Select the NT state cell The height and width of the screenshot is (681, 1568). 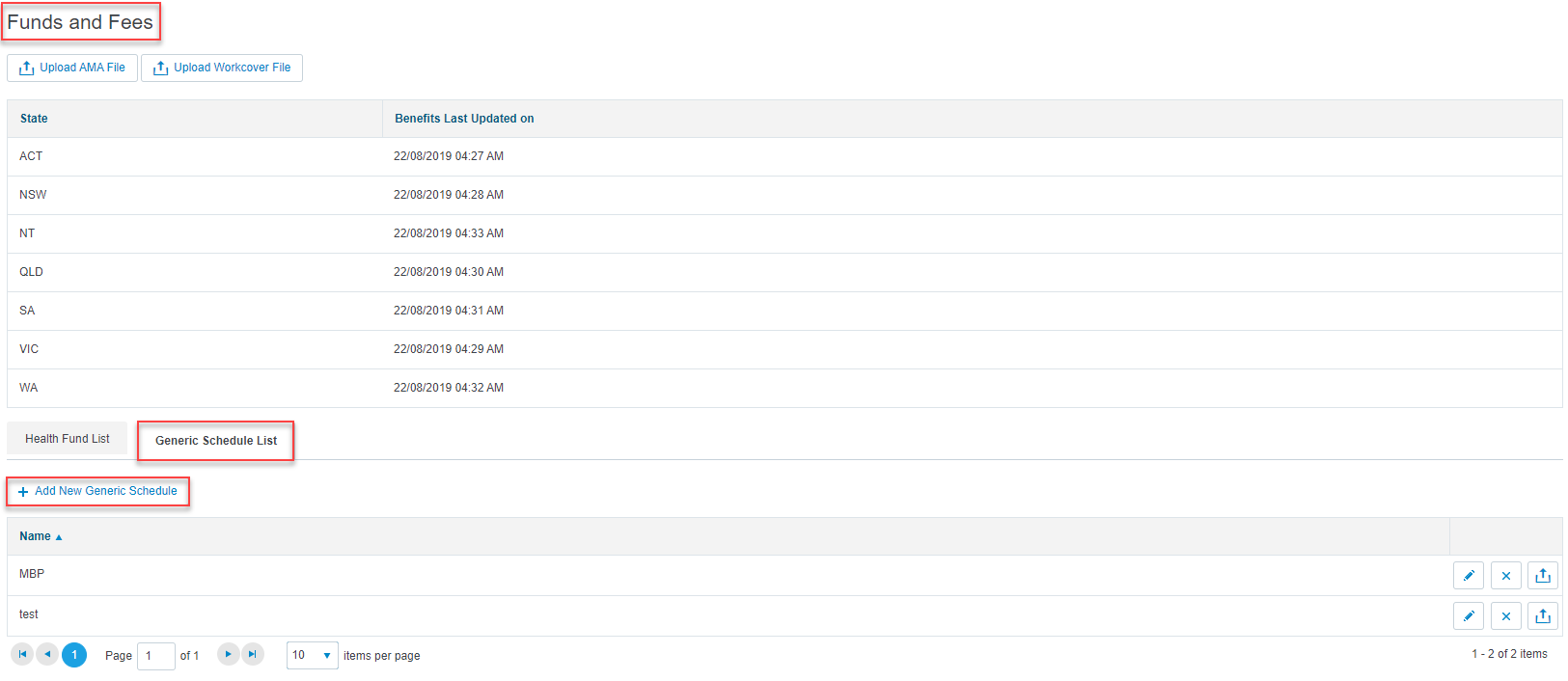pyautogui.click(x=195, y=233)
